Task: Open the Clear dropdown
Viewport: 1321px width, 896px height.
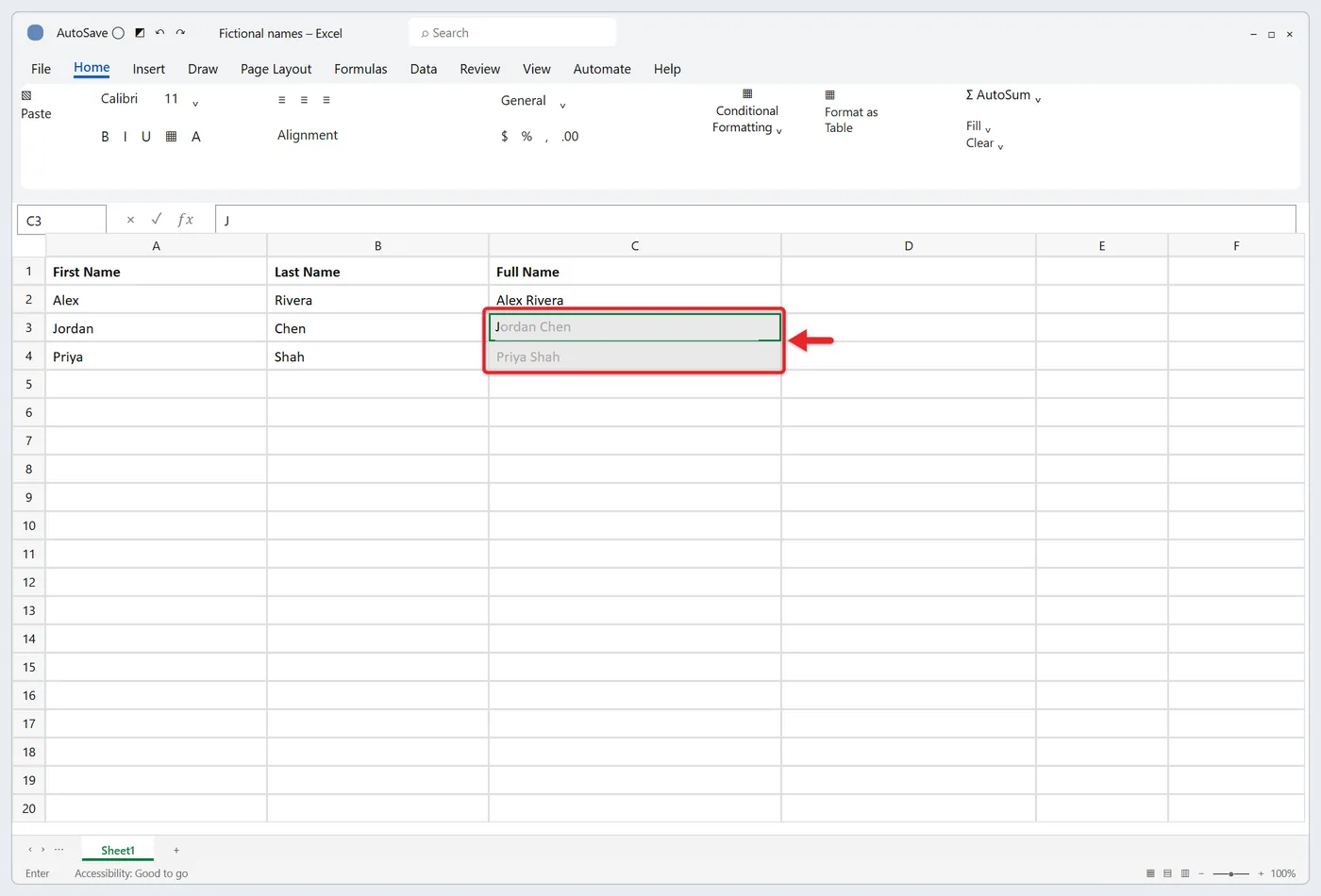Action: pyautogui.click(x=985, y=143)
